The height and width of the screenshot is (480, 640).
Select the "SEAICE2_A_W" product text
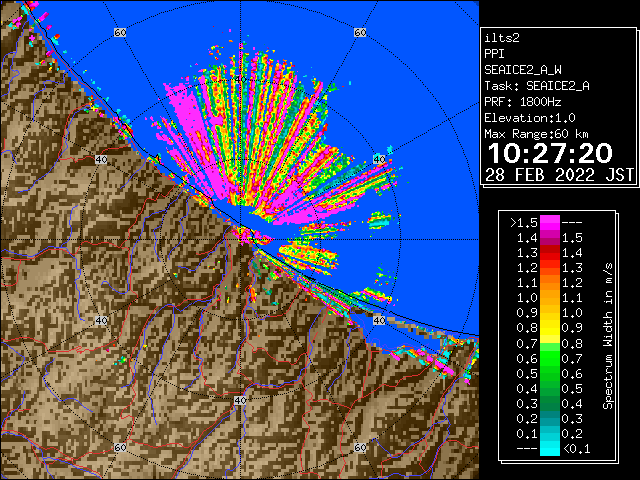(x=522, y=70)
